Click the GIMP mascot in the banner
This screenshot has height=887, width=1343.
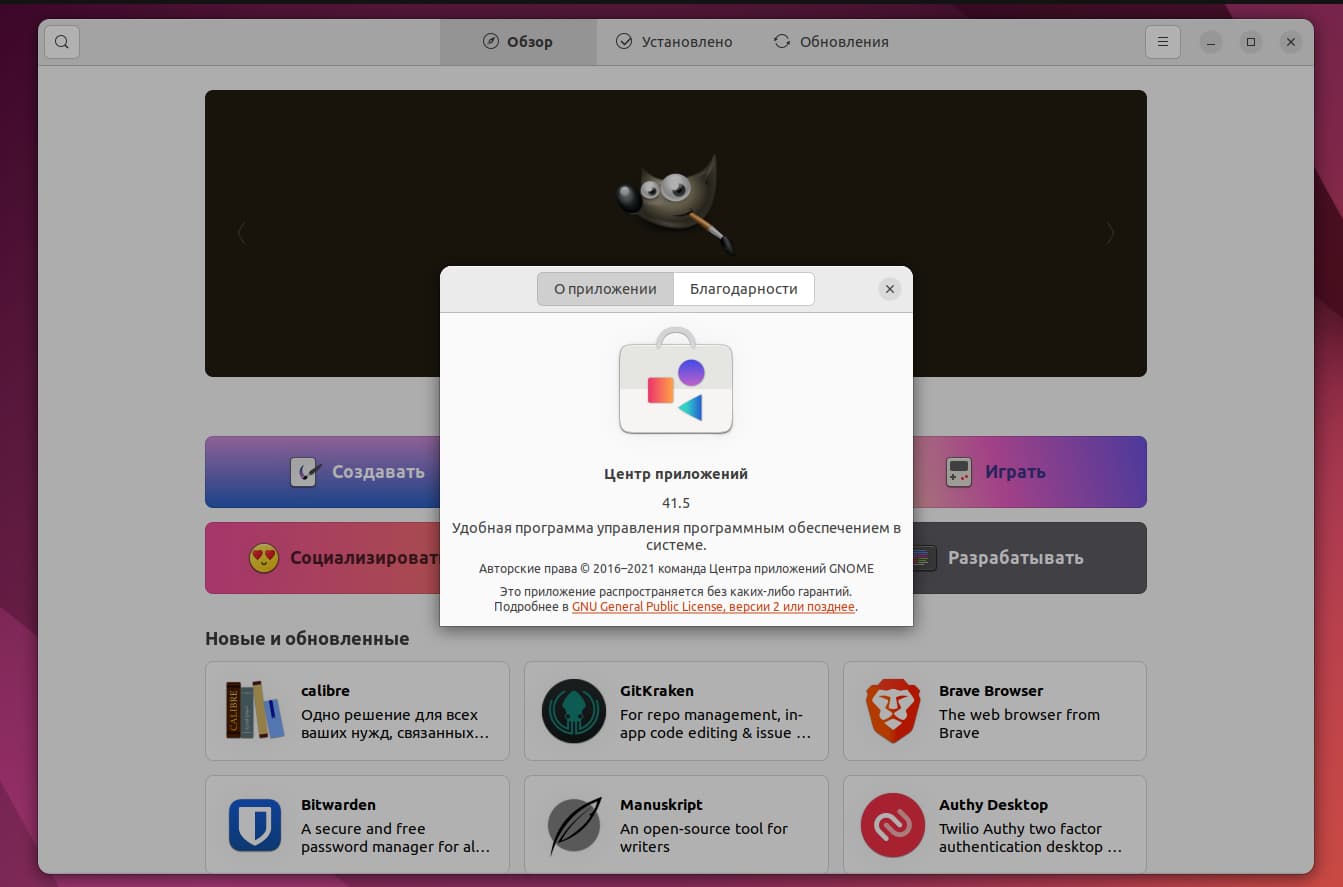676,205
